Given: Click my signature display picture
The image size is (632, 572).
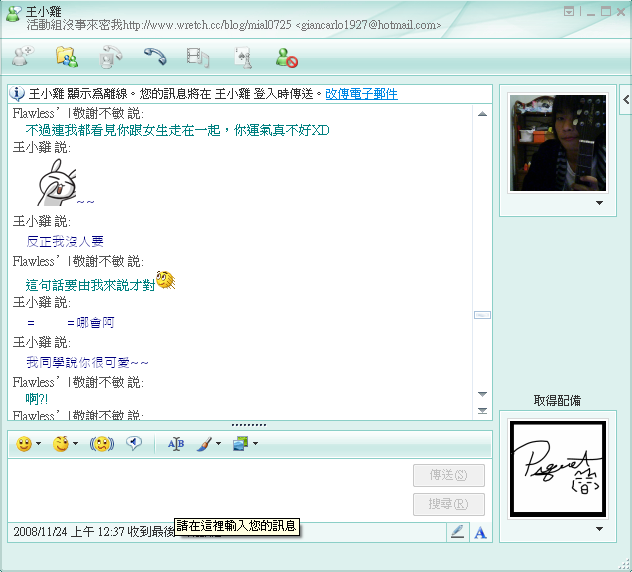Looking at the screenshot, I should click(x=558, y=469).
